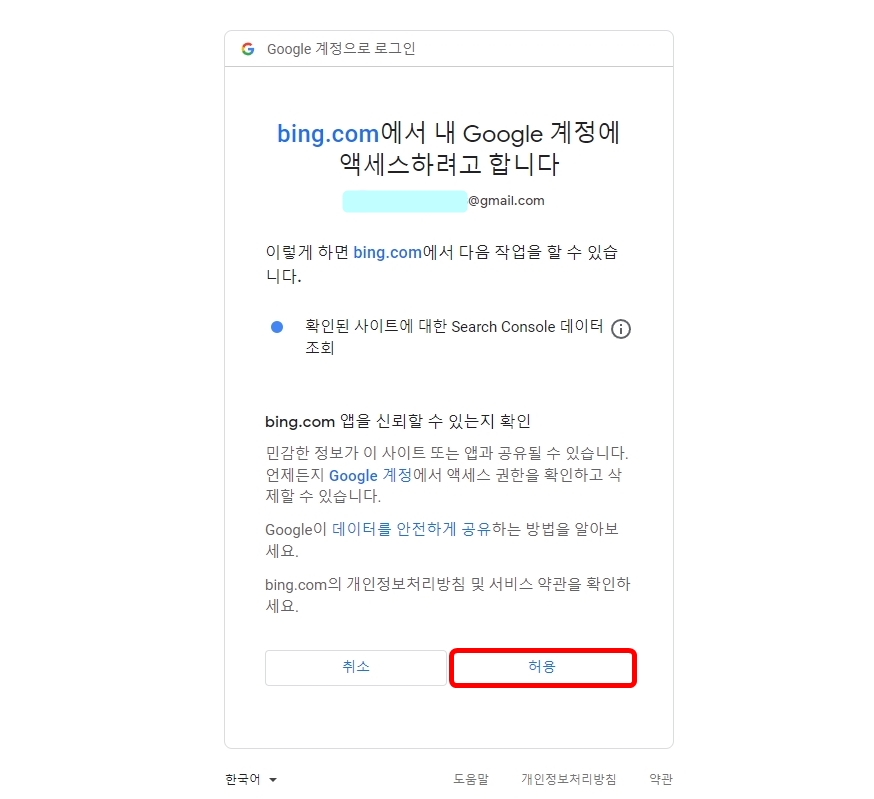
Task: Open the bing.com link in the heading
Action: point(327,132)
